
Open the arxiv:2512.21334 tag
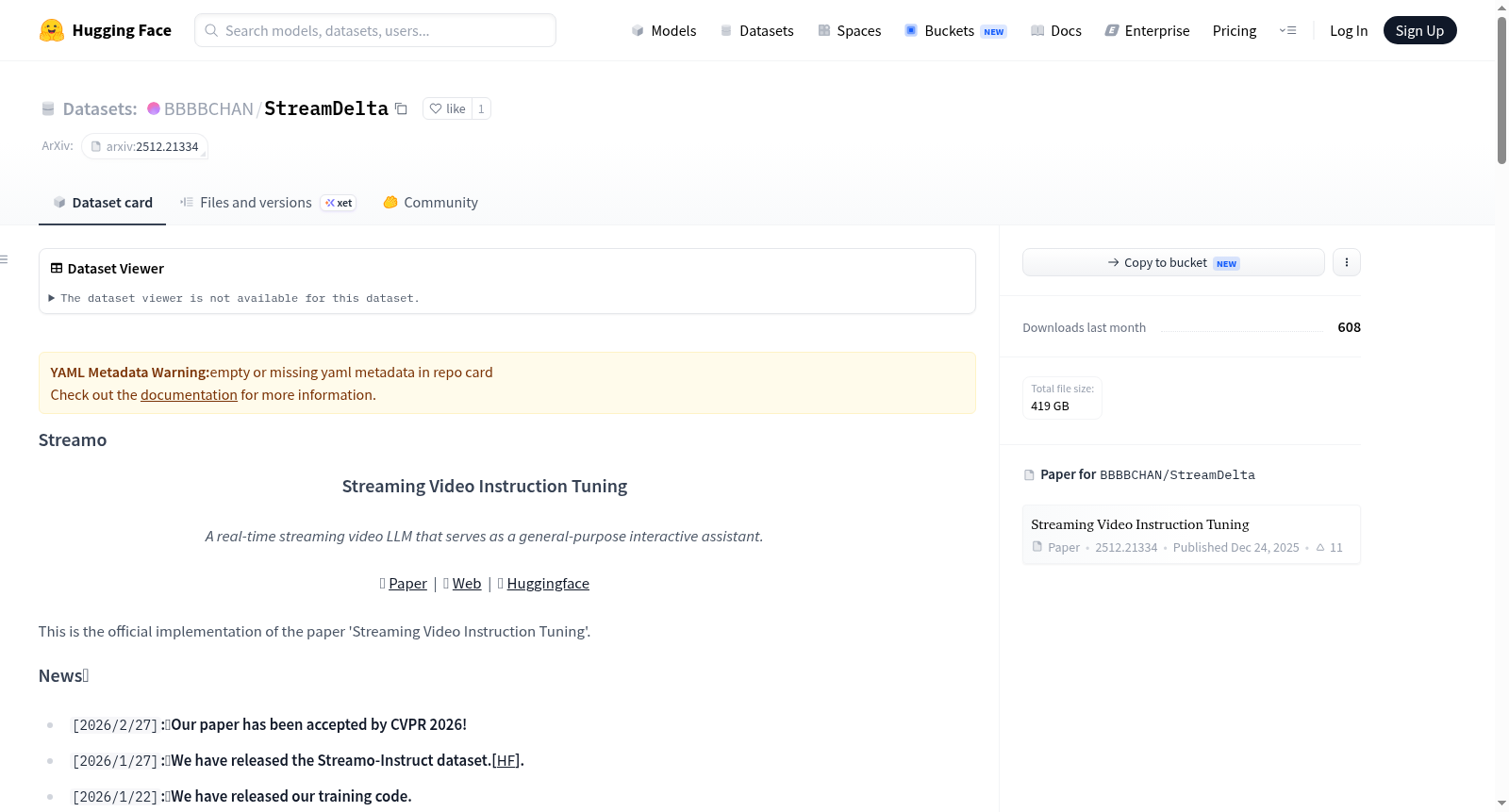pyautogui.click(x=144, y=146)
